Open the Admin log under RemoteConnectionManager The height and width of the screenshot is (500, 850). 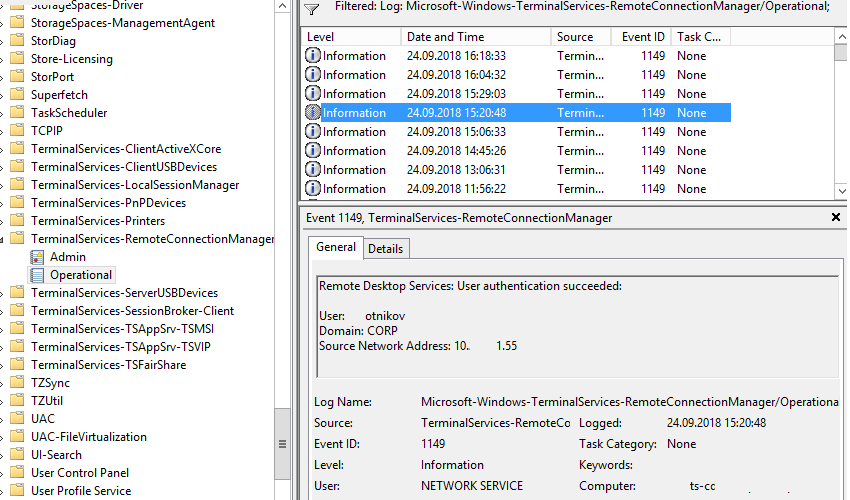coord(67,257)
